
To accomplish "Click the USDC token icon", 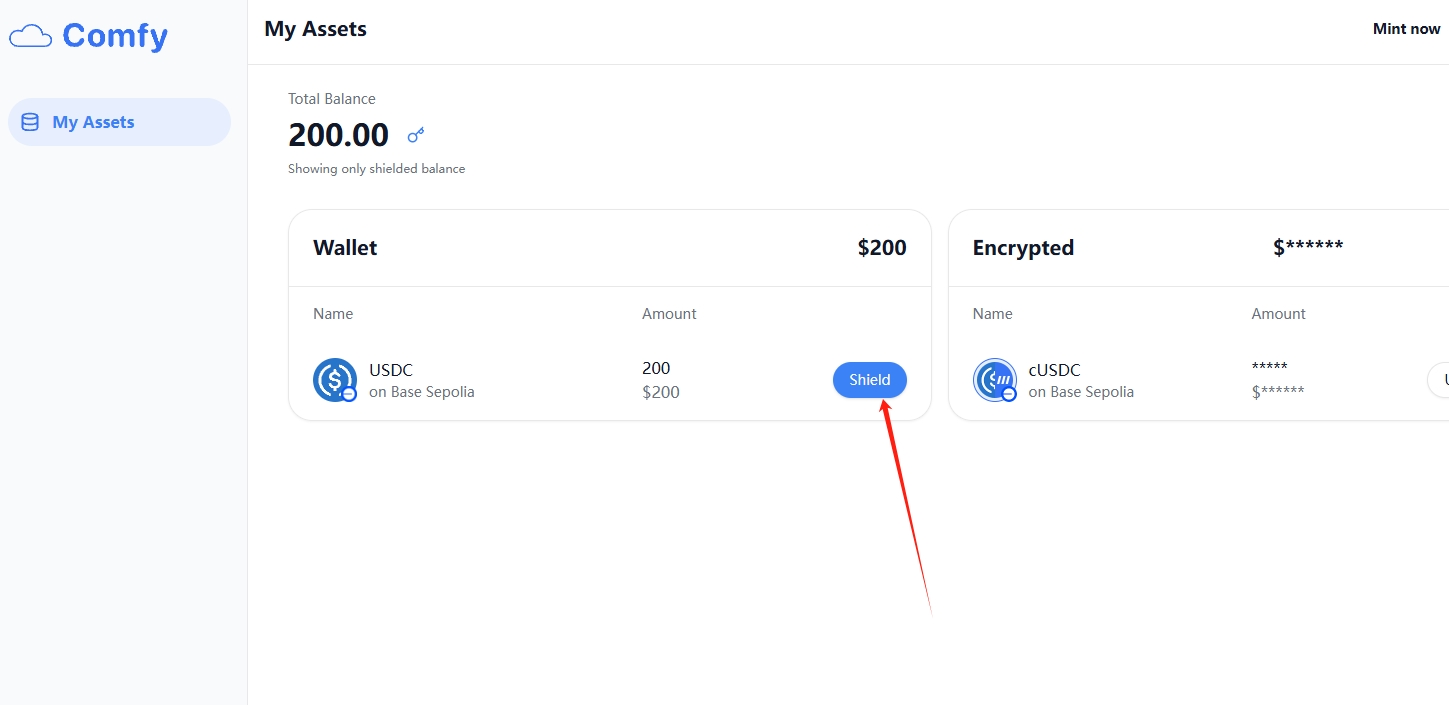I will click(x=335, y=380).
